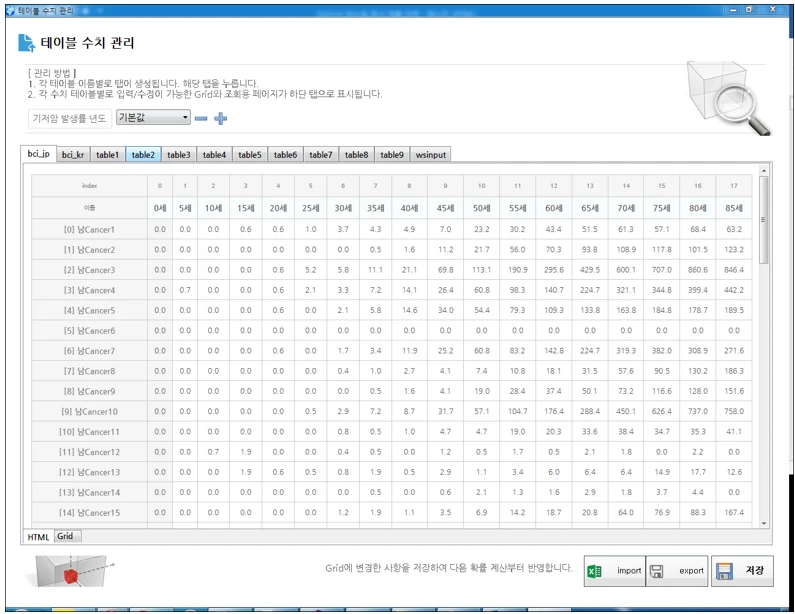
Task: Click the [13] 남Cancer14 row label
Action: coord(89,492)
